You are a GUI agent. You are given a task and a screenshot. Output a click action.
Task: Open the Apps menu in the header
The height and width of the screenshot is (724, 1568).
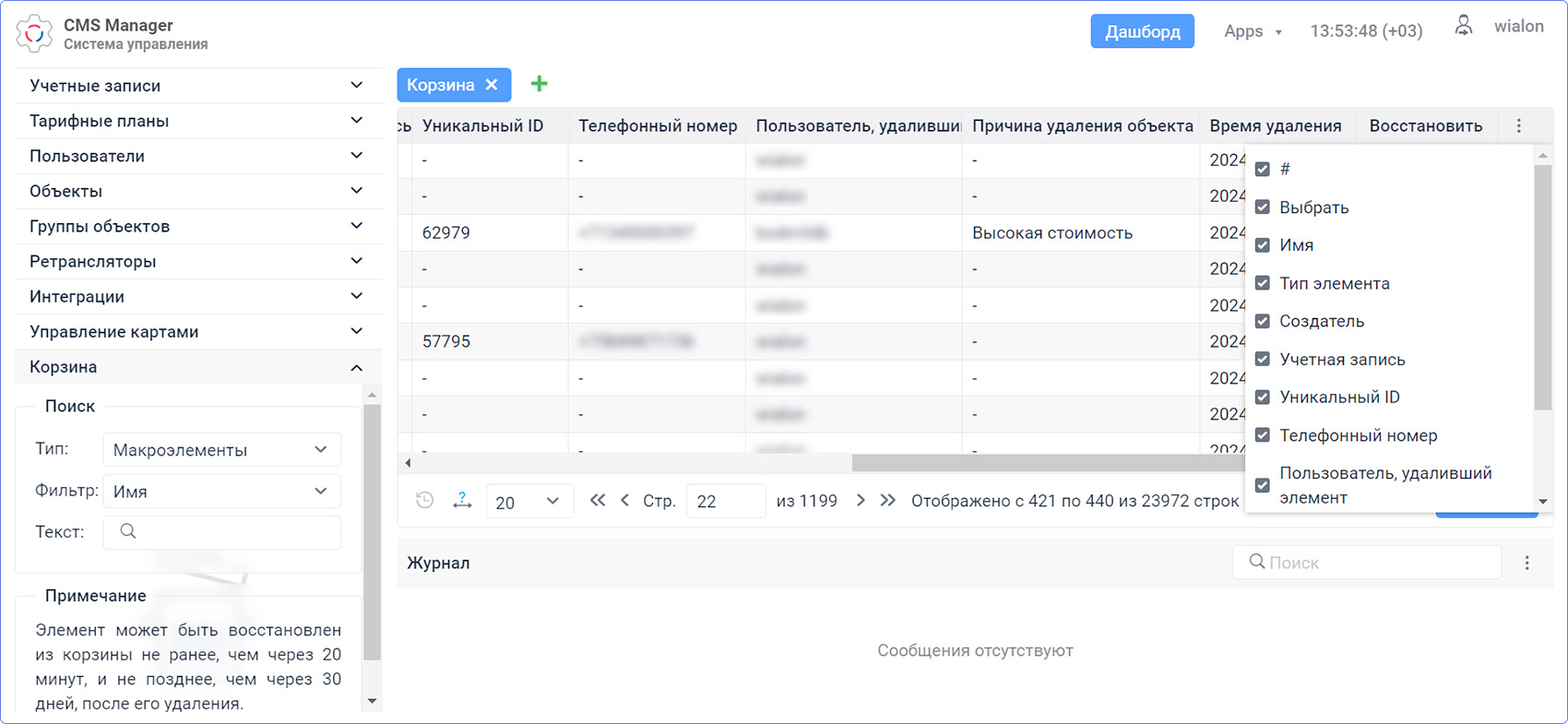(1253, 31)
